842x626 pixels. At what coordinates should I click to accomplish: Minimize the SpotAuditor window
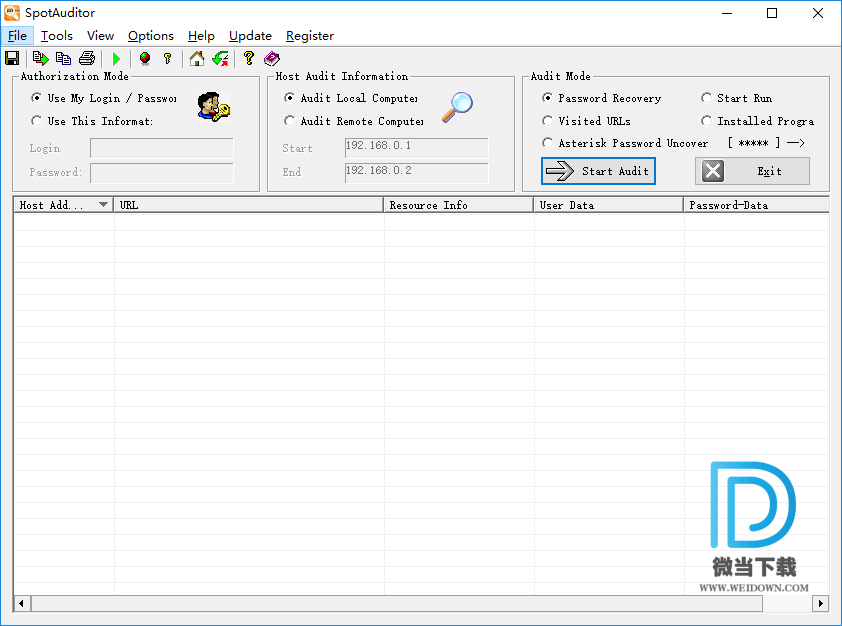727,13
